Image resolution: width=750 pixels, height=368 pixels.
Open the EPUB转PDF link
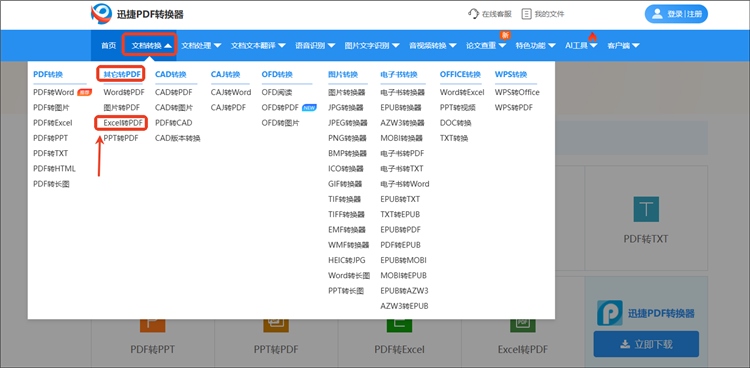(x=400, y=230)
